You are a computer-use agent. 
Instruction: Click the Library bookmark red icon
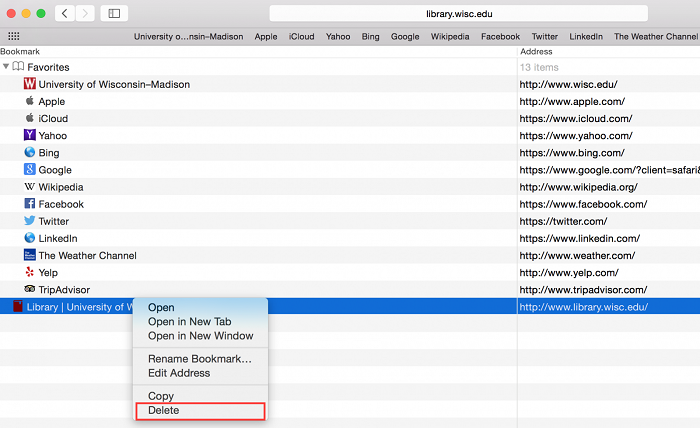pyautogui.click(x=18, y=306)
